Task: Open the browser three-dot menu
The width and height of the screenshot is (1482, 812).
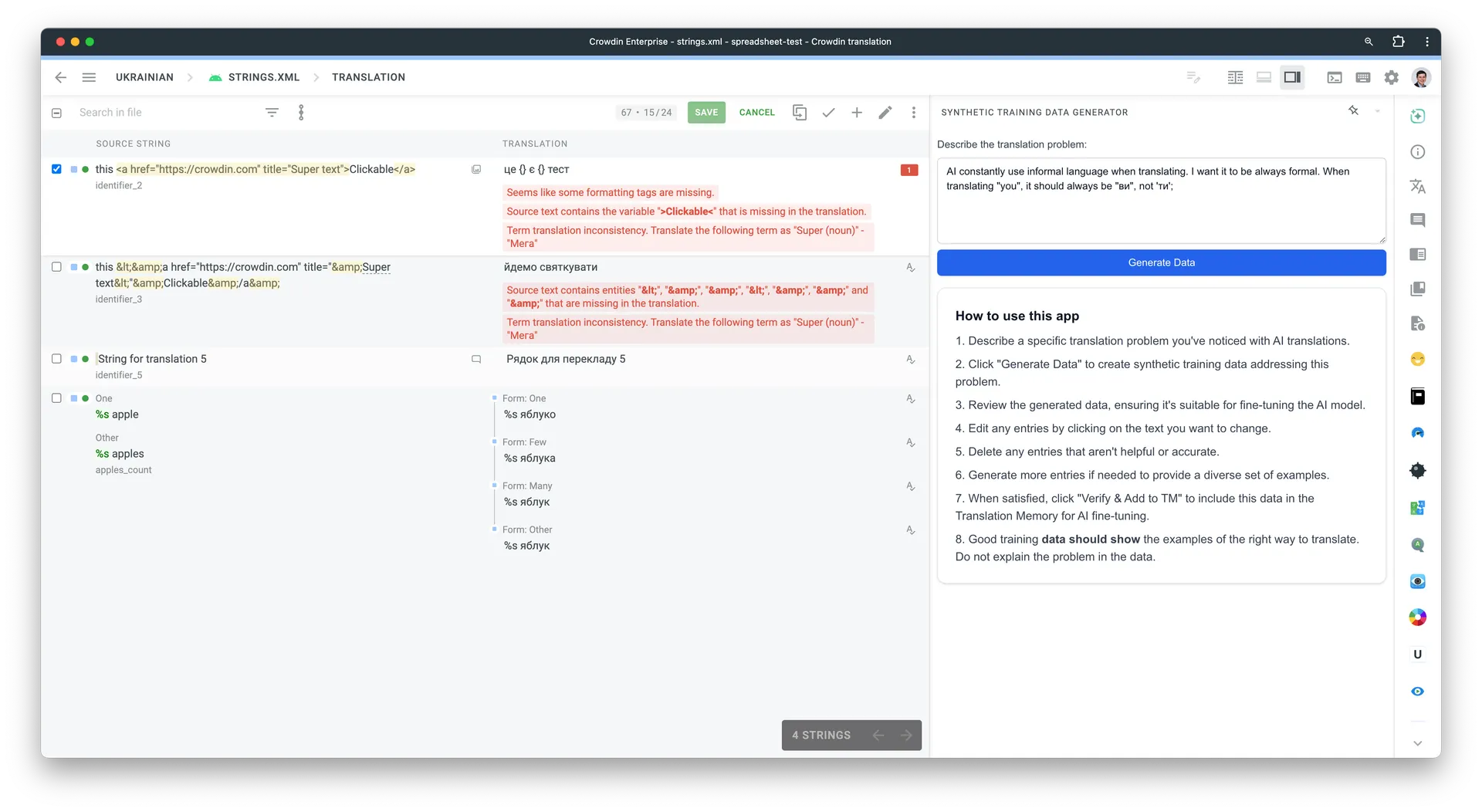Action: [1427, 42]
